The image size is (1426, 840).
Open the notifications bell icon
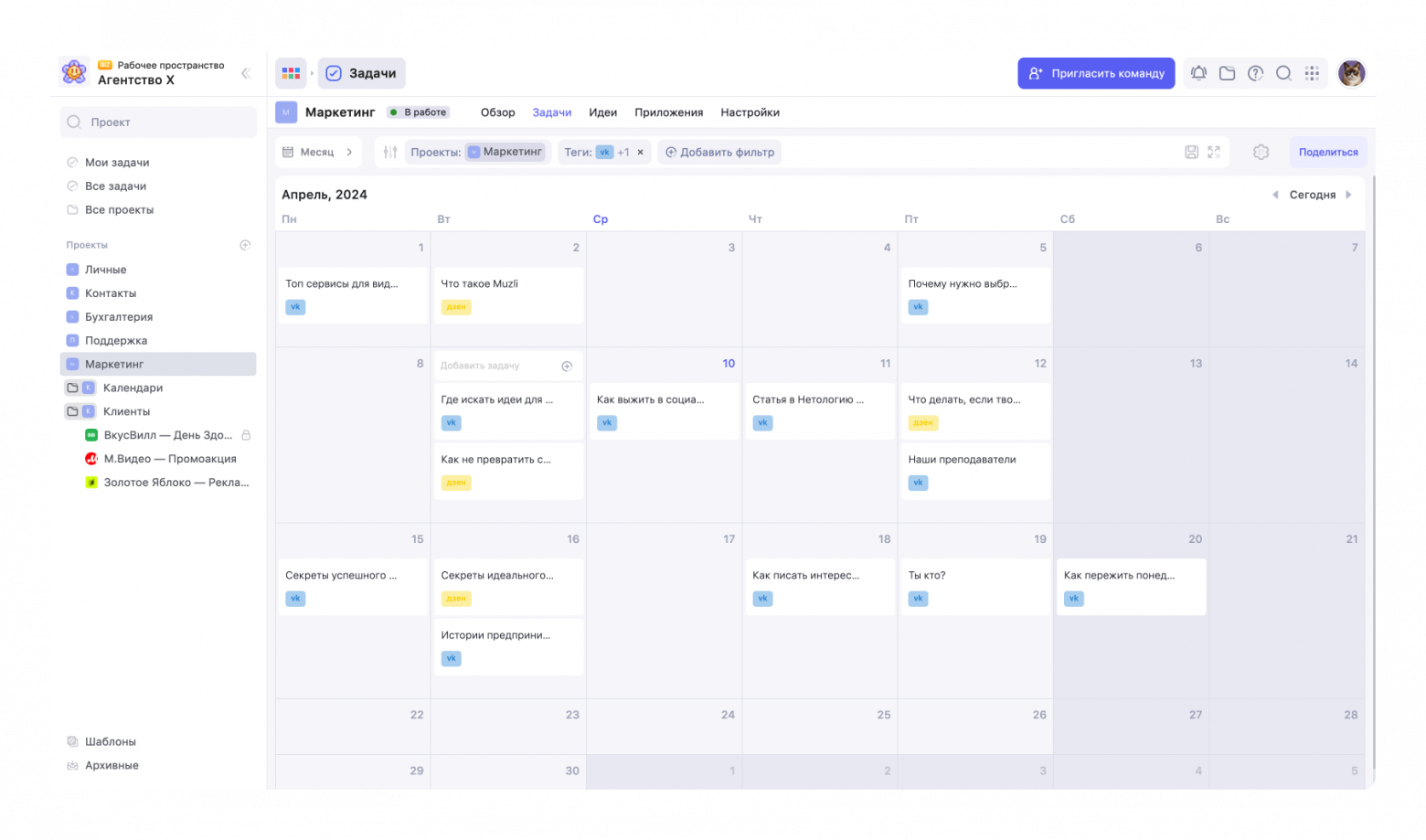click(1198, 73)
